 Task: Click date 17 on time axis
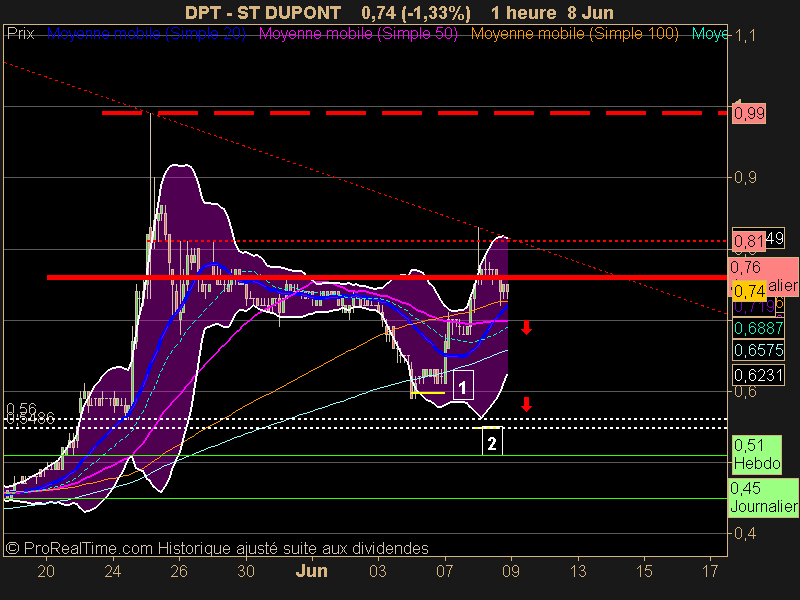pos(710,571)
